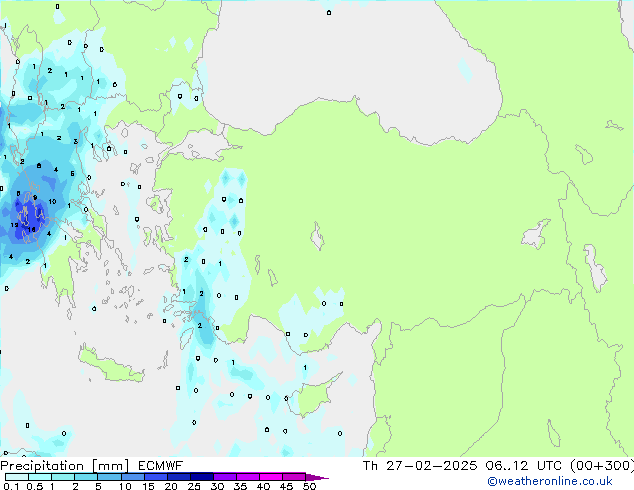Click the 2–5 mm legend swatch

click(86, 477)
